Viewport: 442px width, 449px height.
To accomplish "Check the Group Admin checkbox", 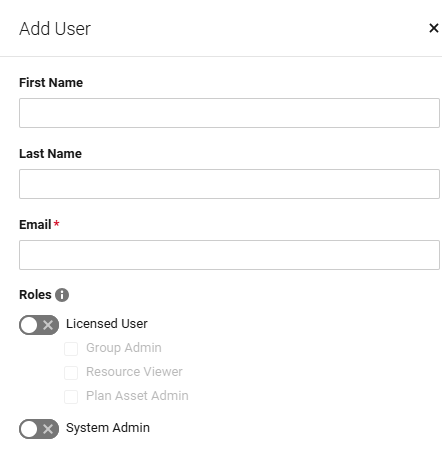I will (71, 349).
